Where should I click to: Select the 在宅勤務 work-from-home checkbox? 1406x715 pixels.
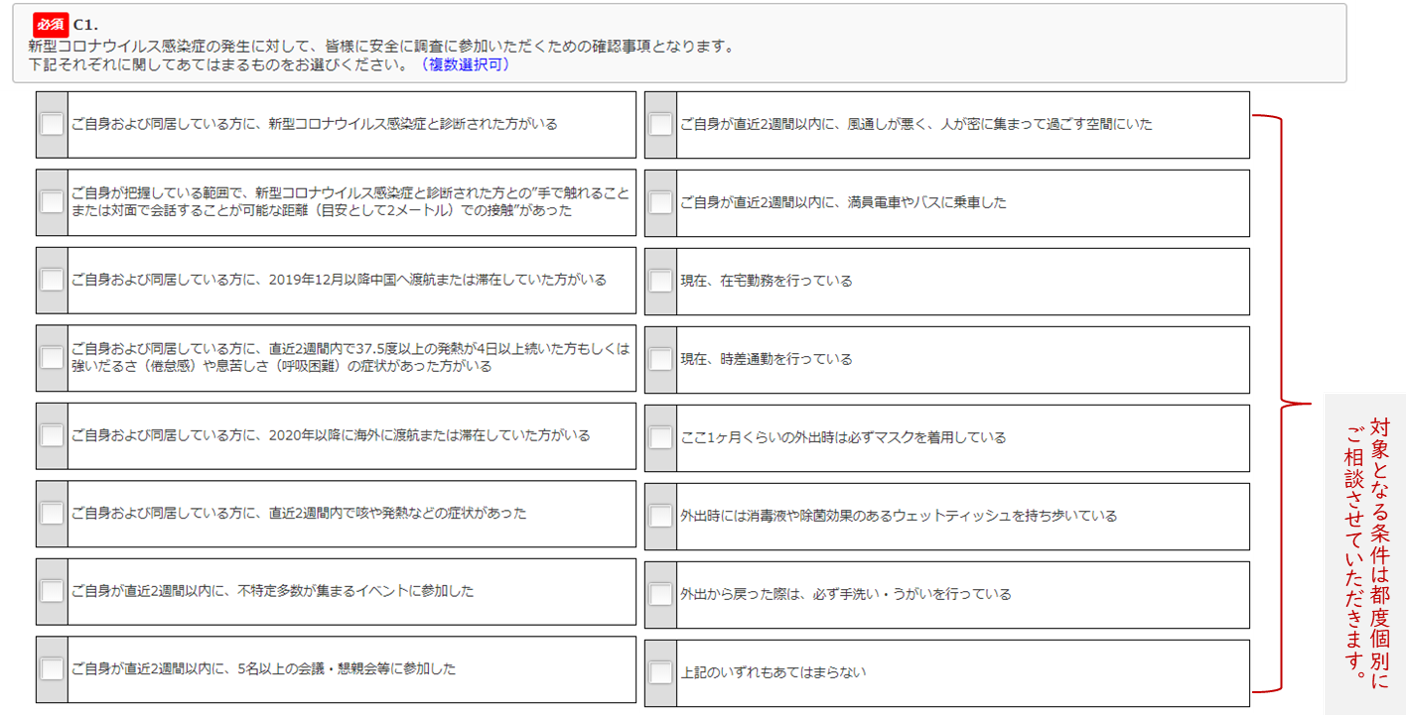tap(660, 281)
